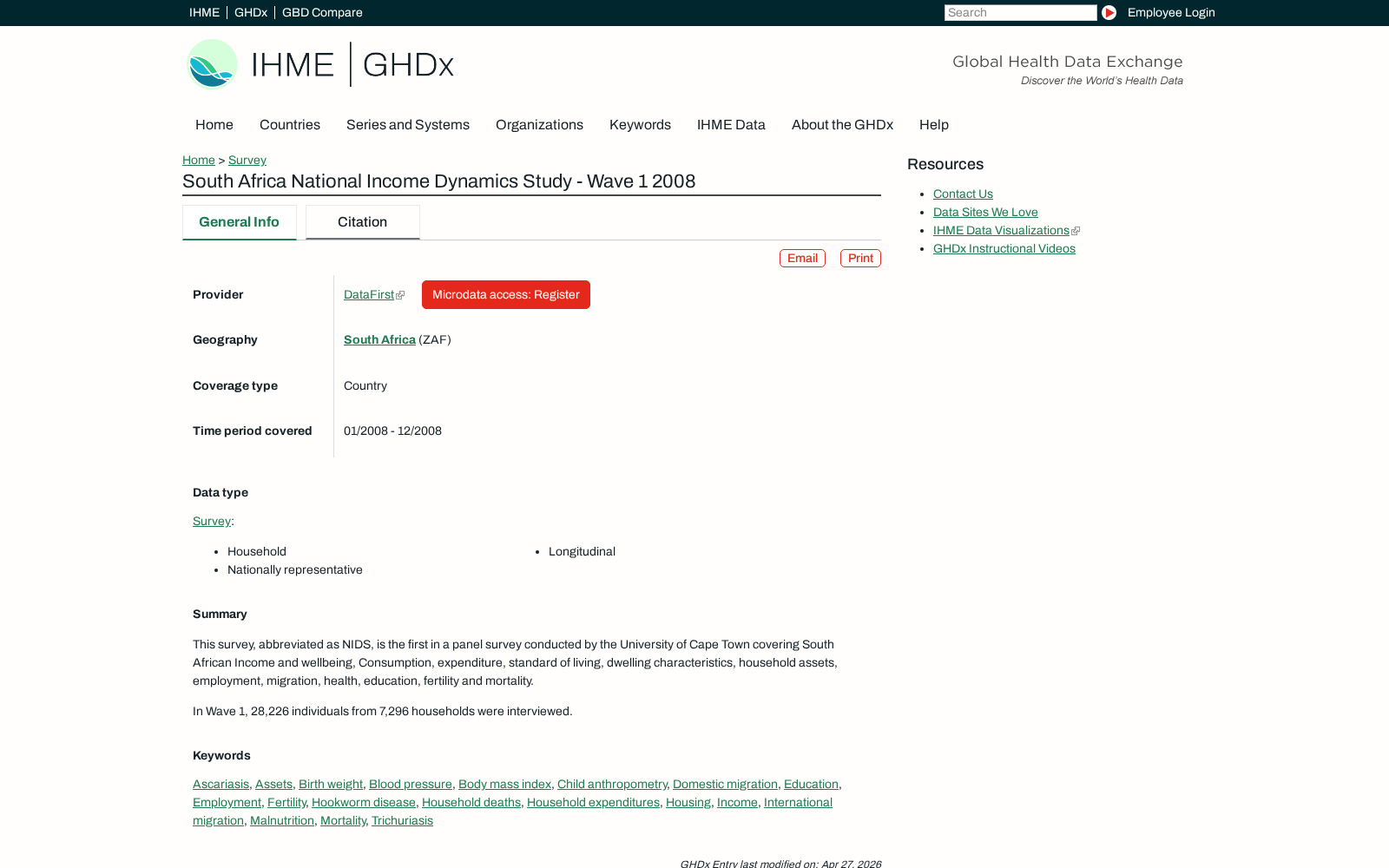Open the South Africa geography link
The image size is (1389, 868).
click(x=379, y=340)
